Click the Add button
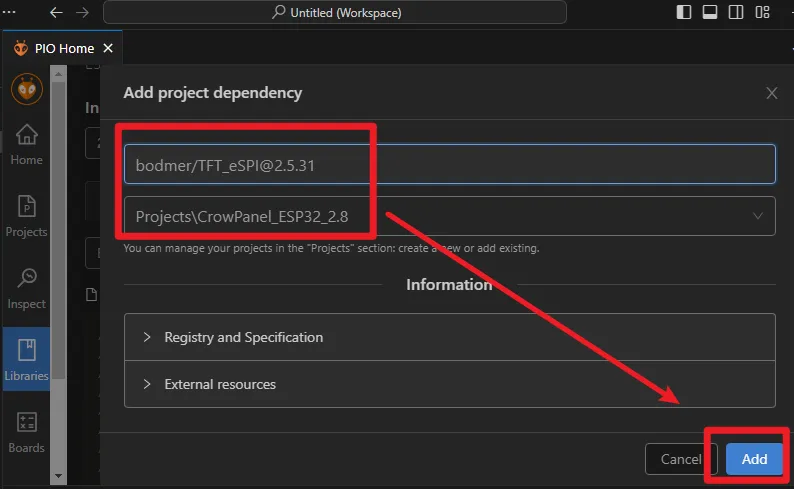The width and height of the screenshot is (794, 489). tap(754, 459)
